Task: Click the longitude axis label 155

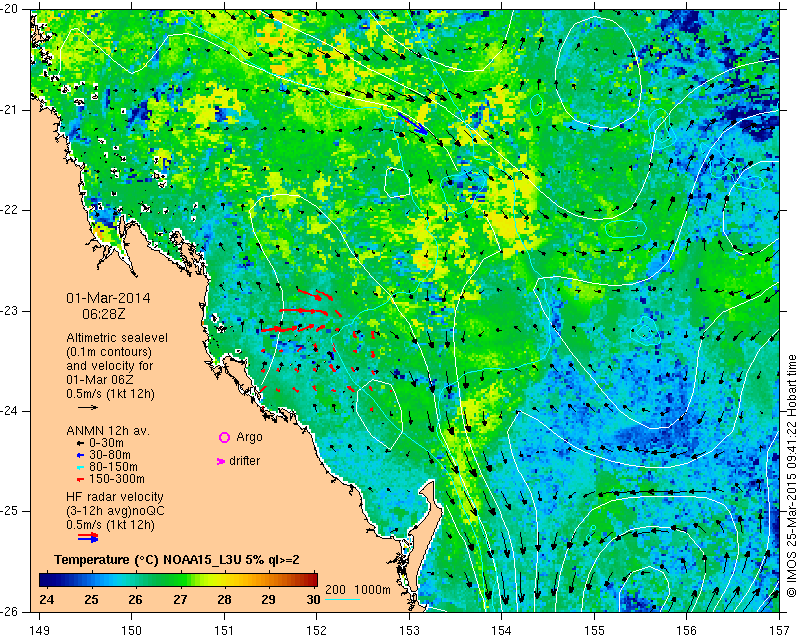Action: tap(594, 631)
